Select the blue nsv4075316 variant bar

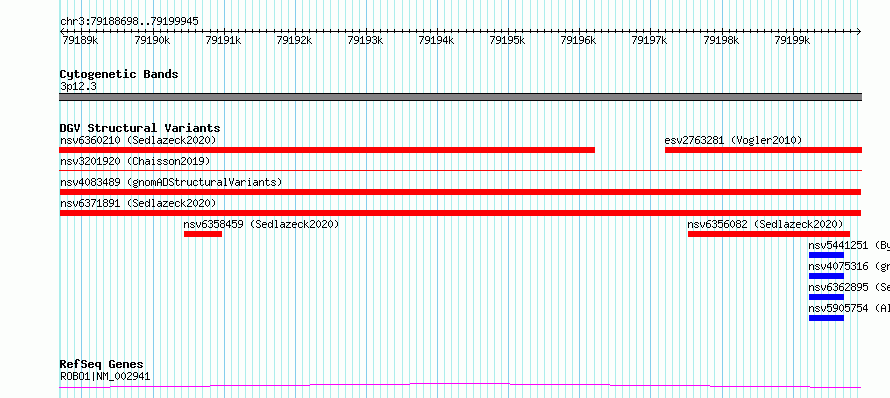point(826,276)
